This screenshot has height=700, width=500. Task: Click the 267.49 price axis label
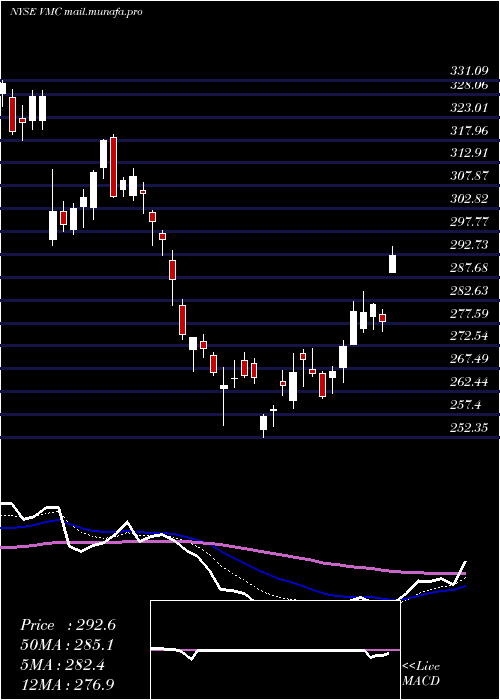(469, 360)
